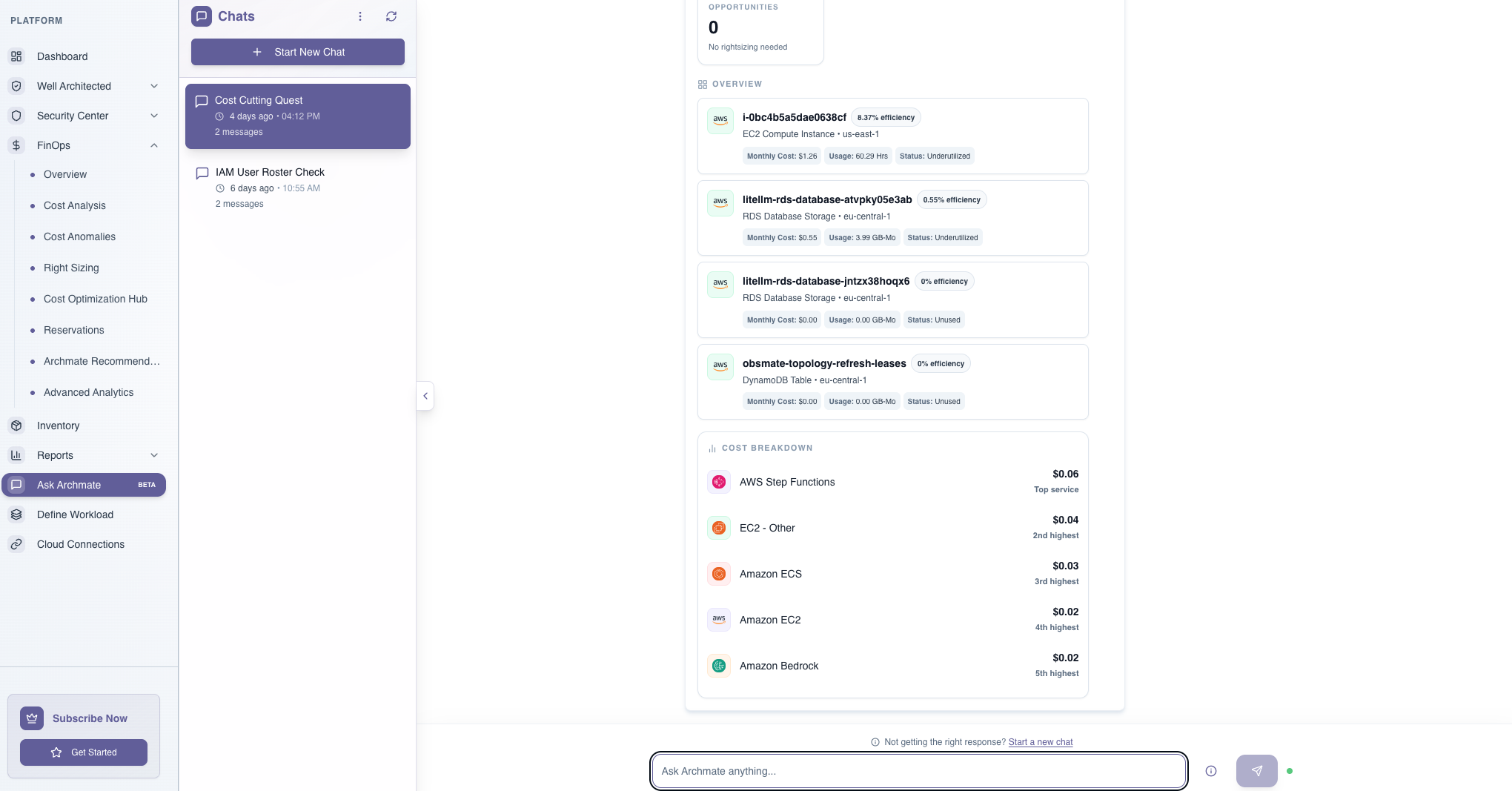The width and height of the screenshot is (1512, 791).
Task: Click the Define Workload sidebar label
Action: tap(76, 514)
